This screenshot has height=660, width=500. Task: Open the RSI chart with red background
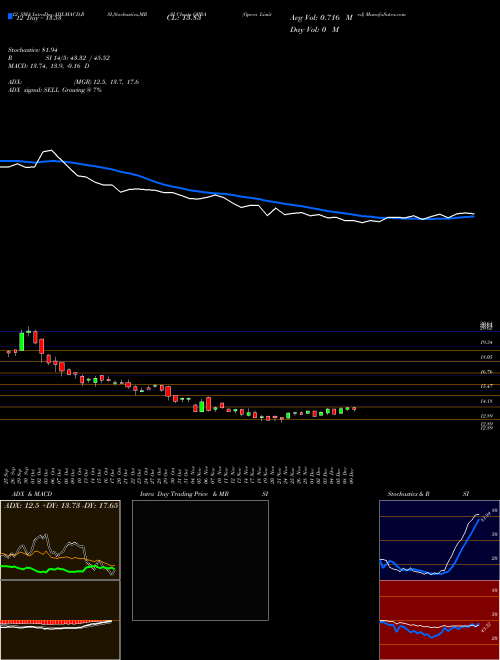coord(439,620)
